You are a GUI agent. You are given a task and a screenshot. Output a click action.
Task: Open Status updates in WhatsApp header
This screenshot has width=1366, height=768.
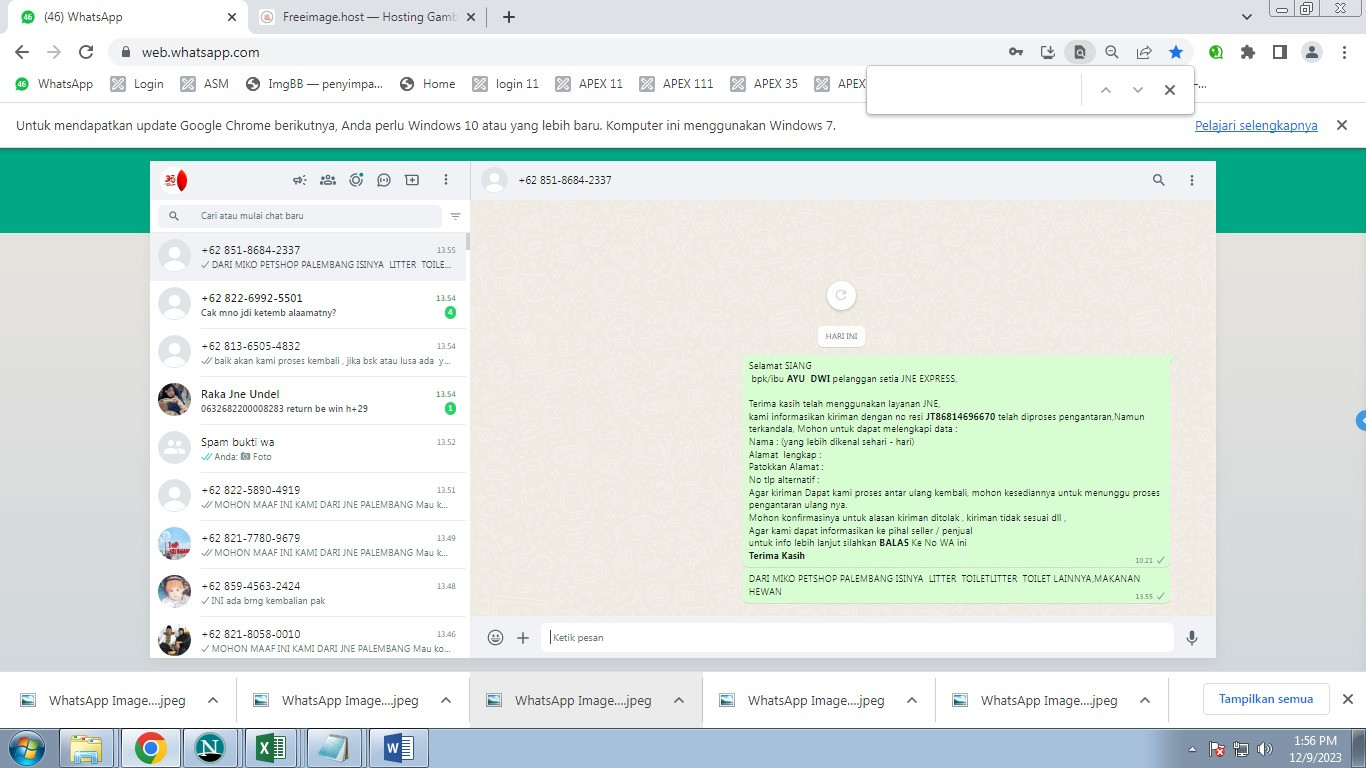click(356, 180)
